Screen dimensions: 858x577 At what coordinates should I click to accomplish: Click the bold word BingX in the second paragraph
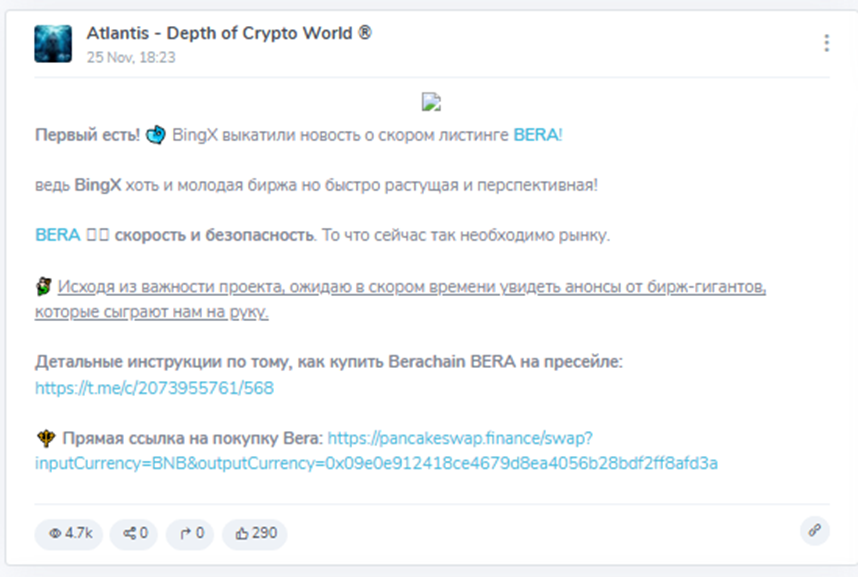coord(97,185)
